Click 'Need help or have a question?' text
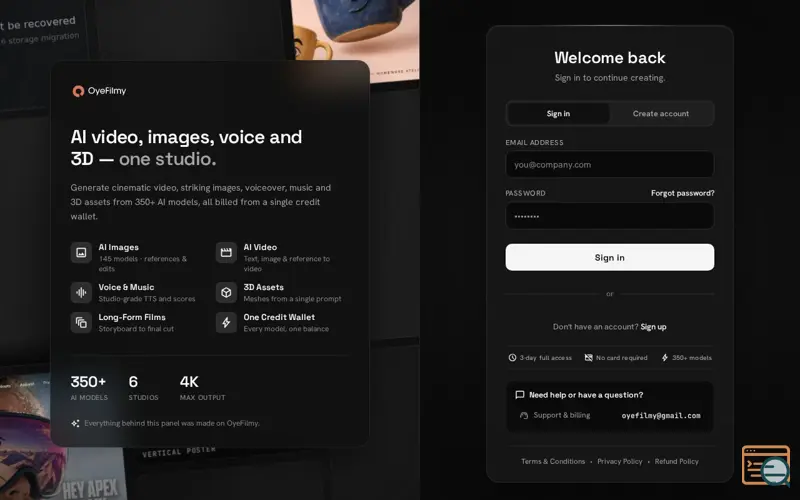 [586, 395]
